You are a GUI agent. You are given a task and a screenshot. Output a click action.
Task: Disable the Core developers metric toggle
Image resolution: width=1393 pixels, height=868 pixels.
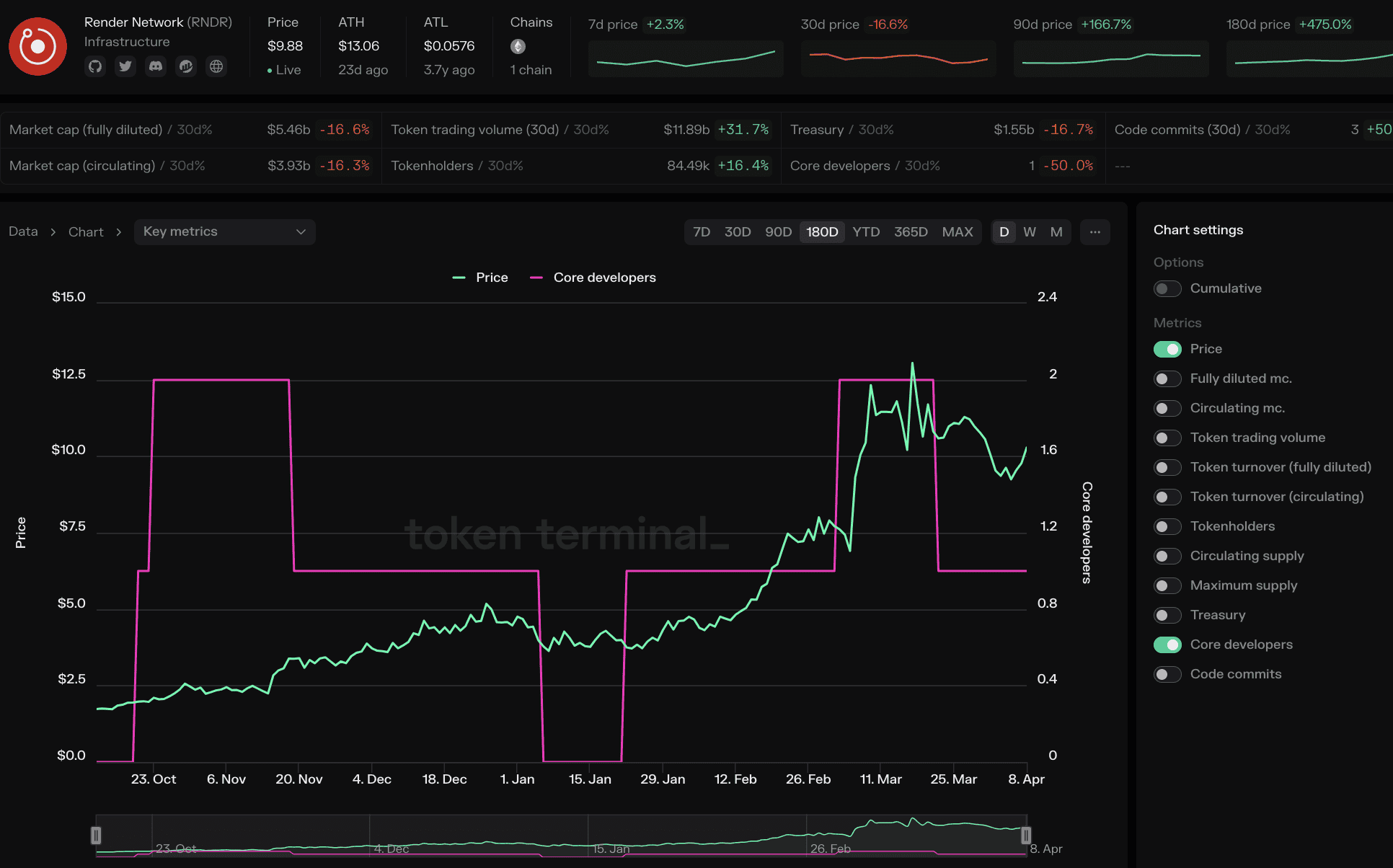click(1167, 645)
